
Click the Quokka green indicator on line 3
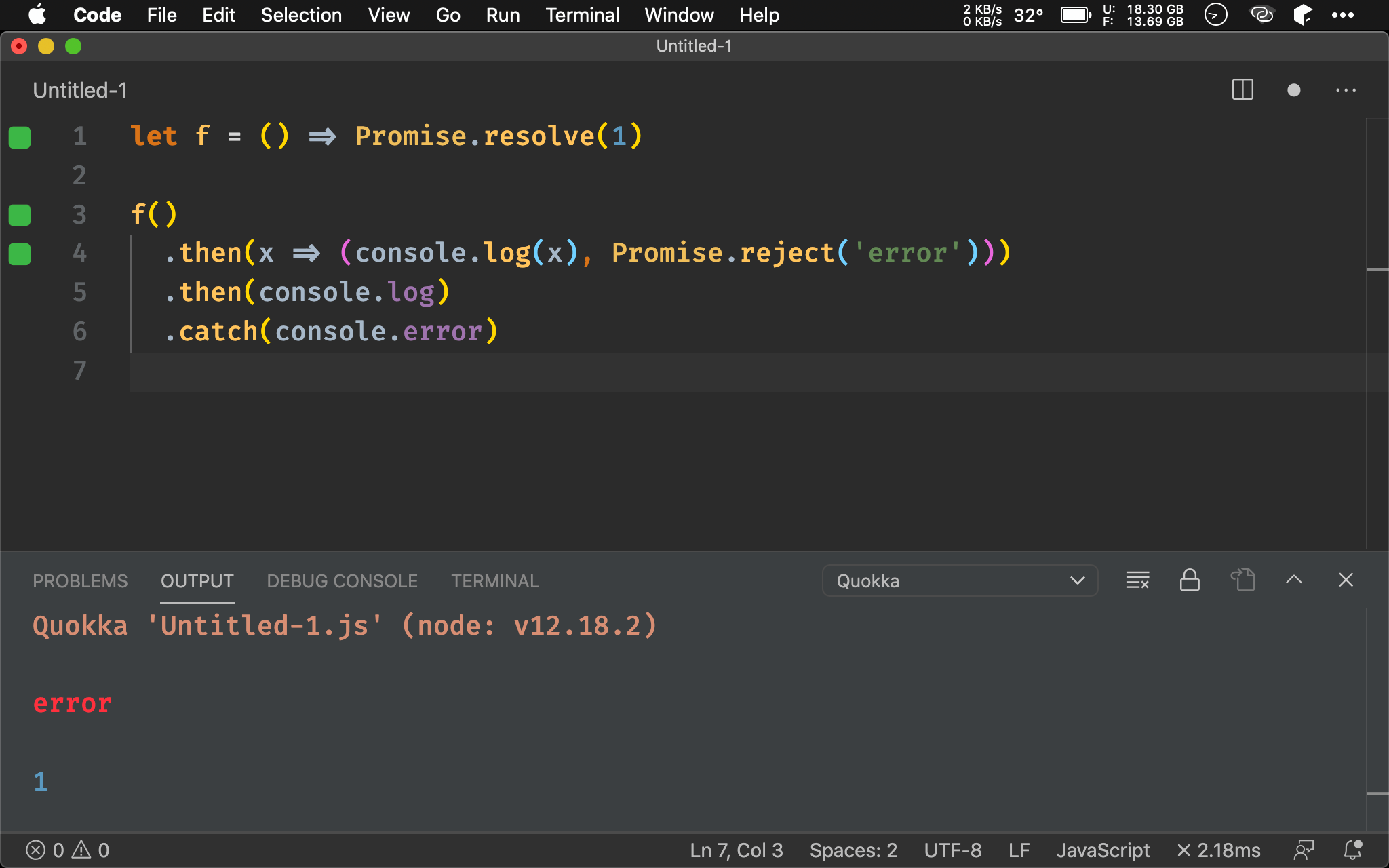coord(20,215)
